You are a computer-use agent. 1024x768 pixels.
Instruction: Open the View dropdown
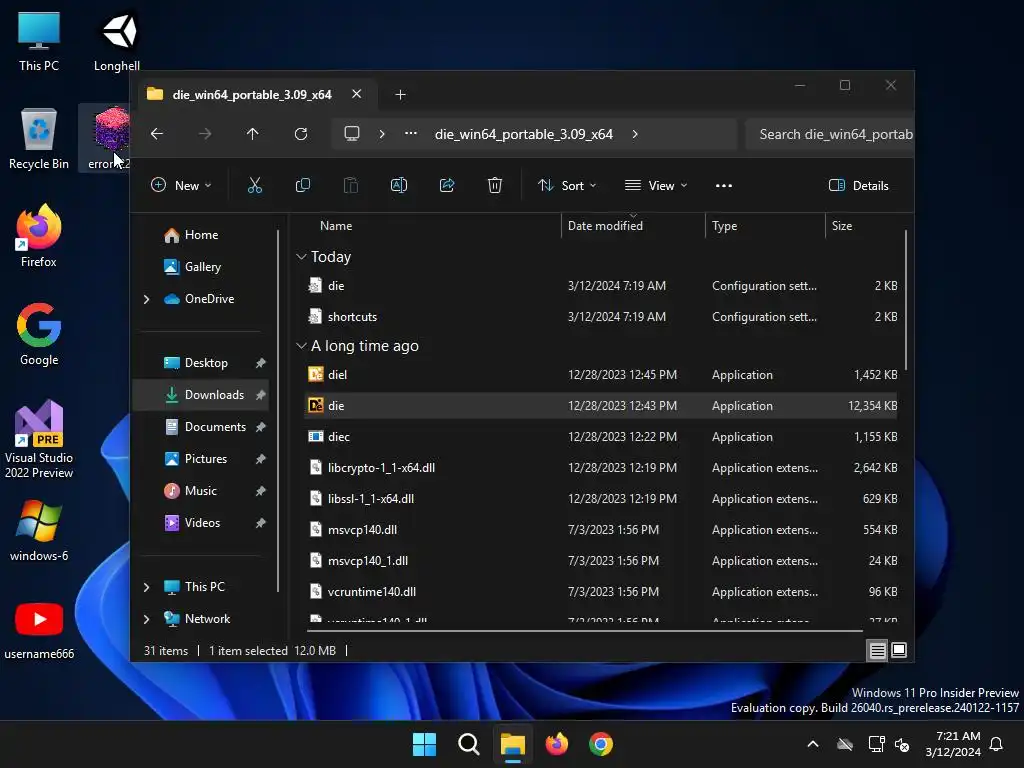[656, 185]
